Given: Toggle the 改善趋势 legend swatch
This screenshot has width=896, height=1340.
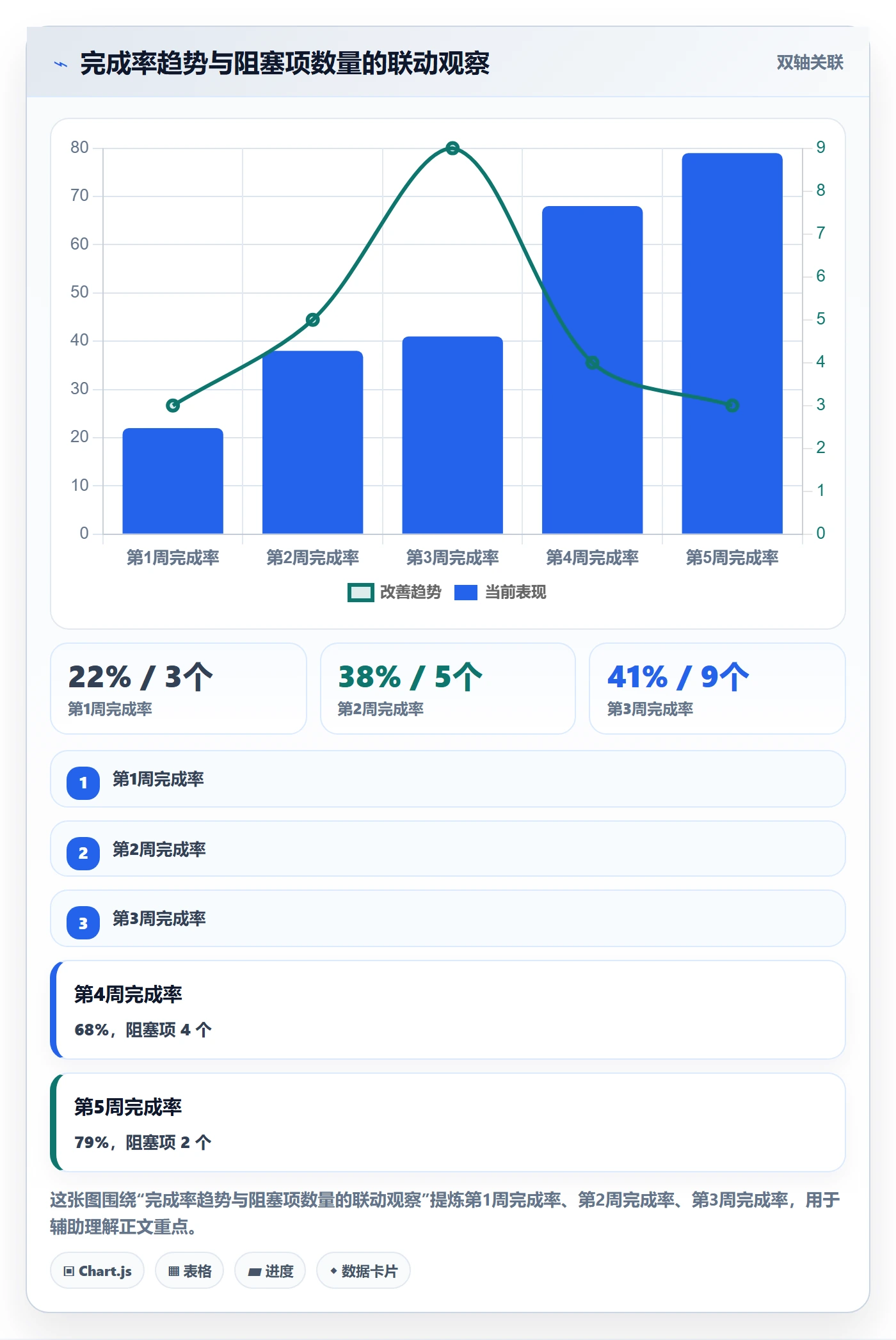Looking at the screenshot, I should pyautogui.click(x=360, y=593).
